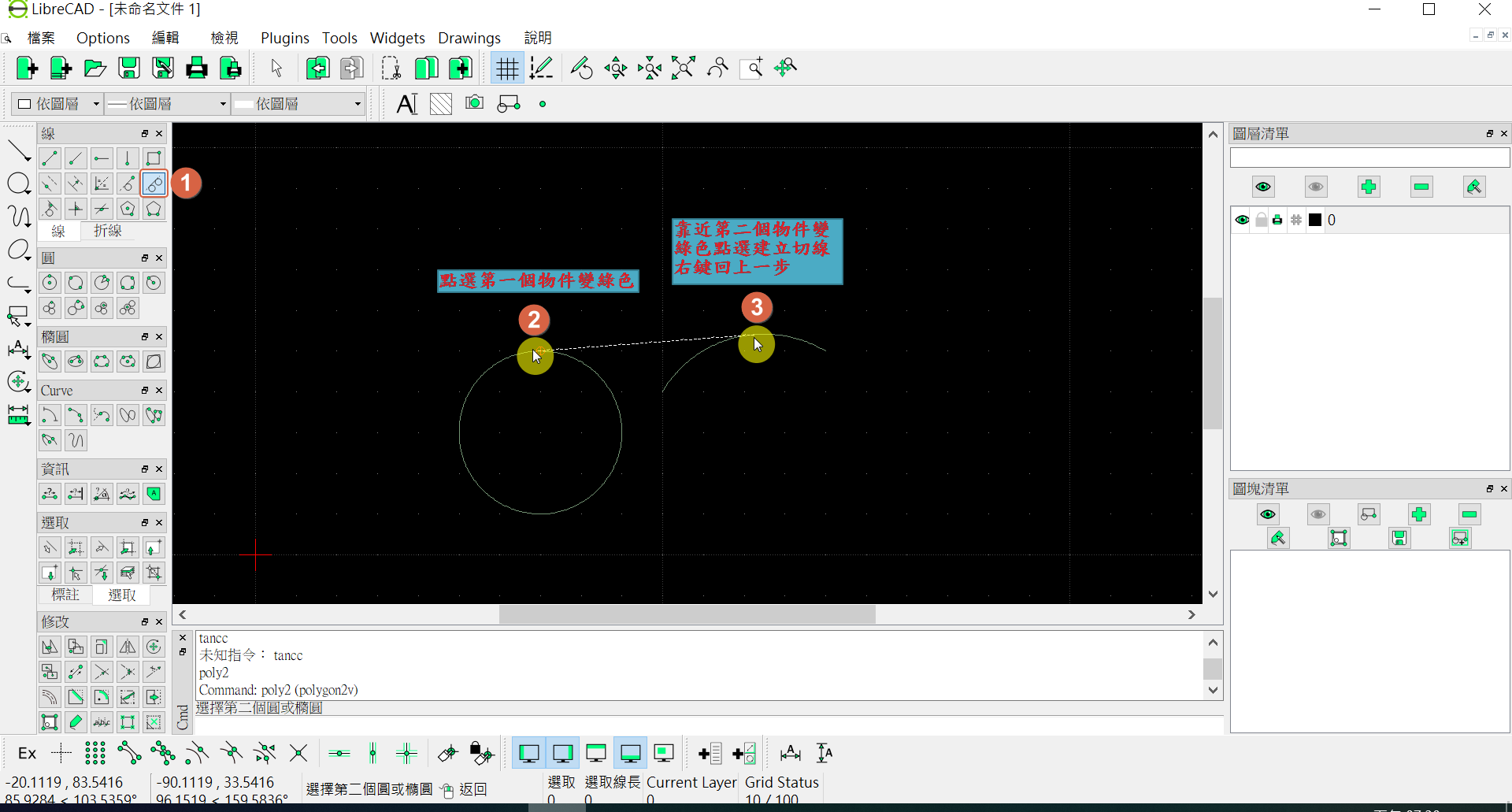Click the save block icon
The width and height of the screenshot is (1512, 812).
[x=1399, y=538]
